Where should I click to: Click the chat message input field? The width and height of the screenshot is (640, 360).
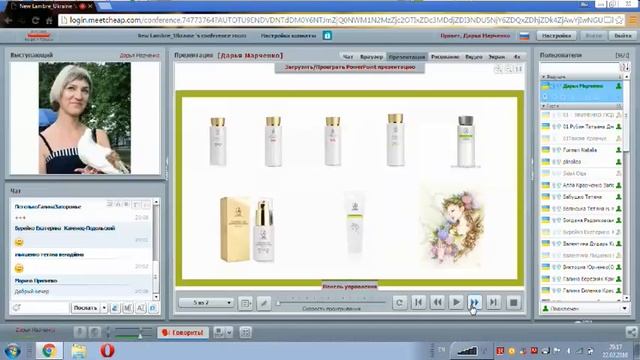pos(45,308)
